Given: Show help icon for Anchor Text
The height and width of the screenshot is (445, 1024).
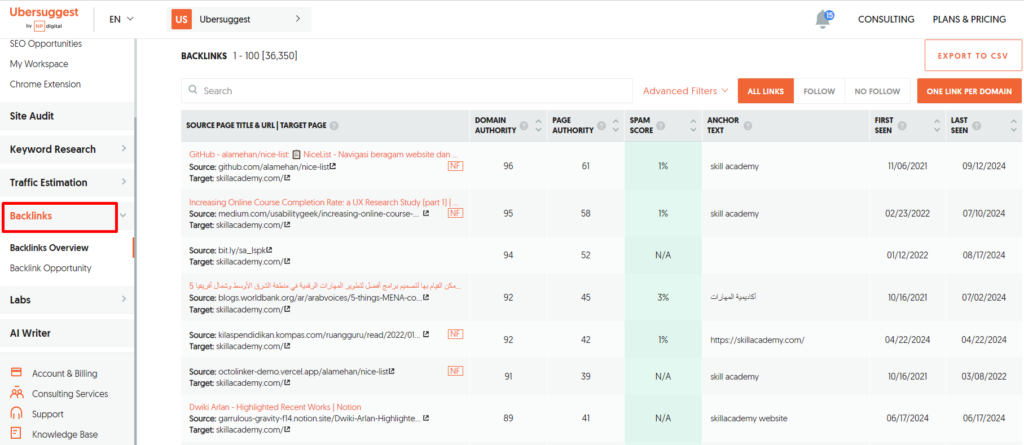Looking at the screenshot, I should 747,125.
